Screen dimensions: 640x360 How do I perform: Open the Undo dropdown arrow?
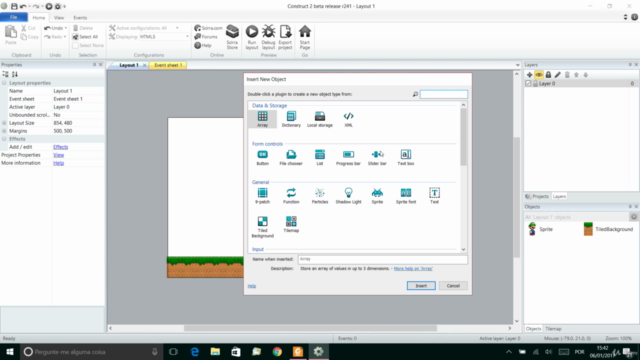(66, 28)
